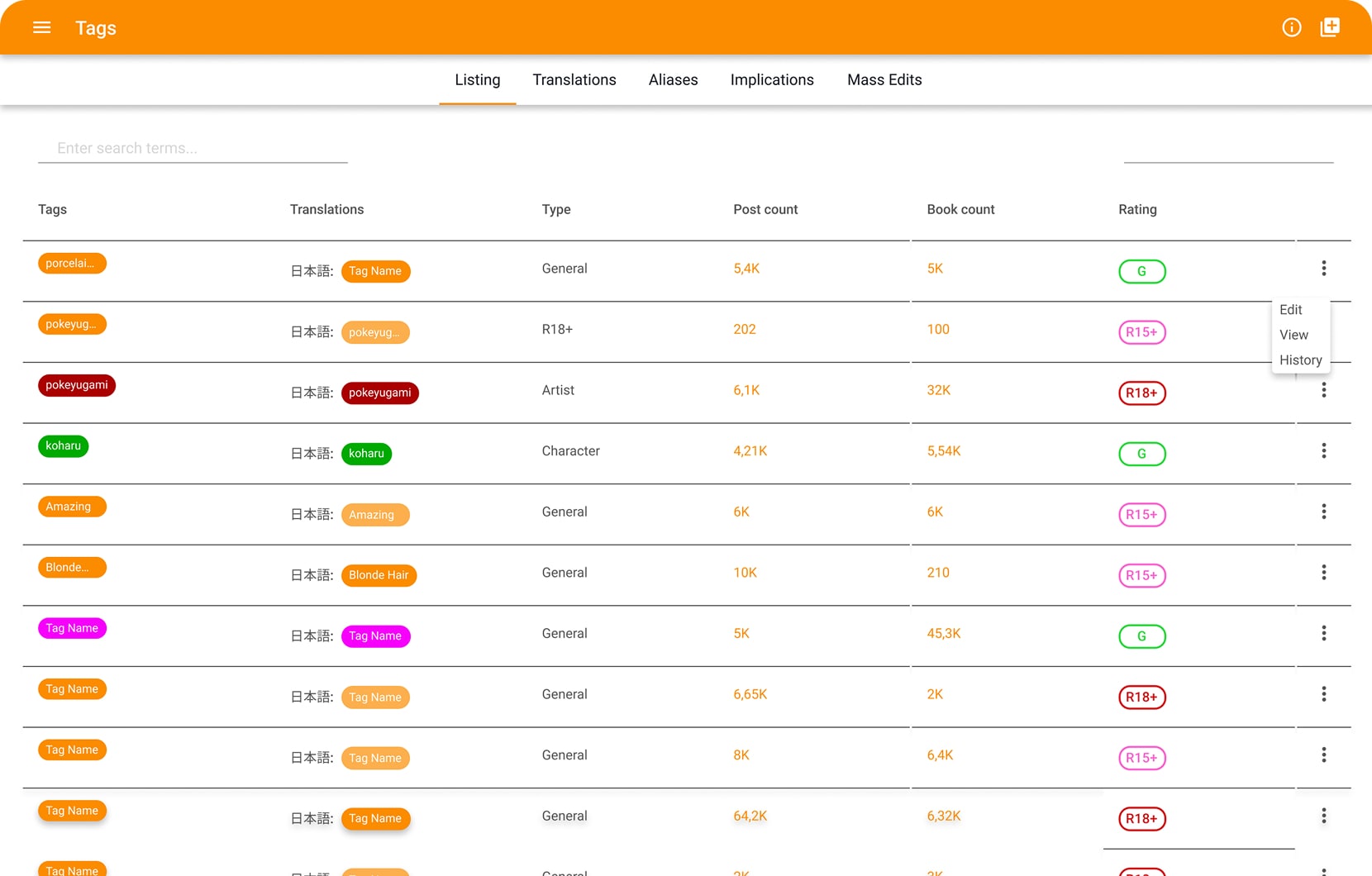Open the hamburger navigation menu
This screenshot has height=876, width=1372.
click(41, 27)
